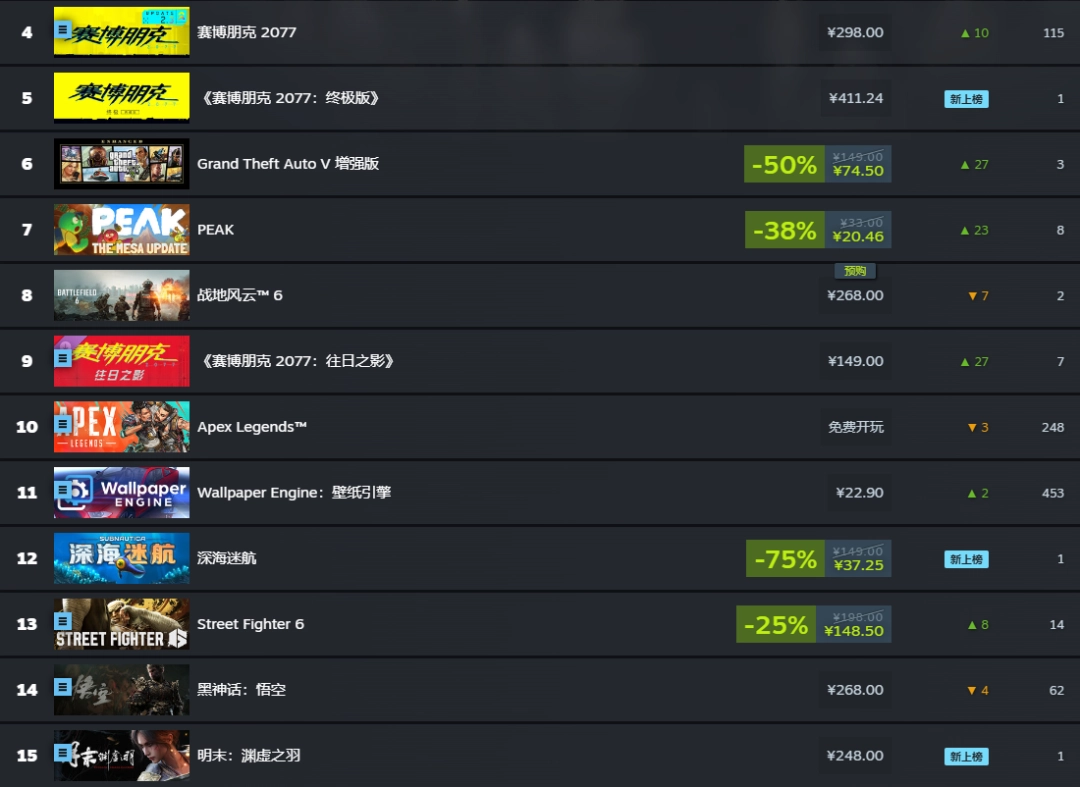
Task: Click the blue list icon on the Apex Legends thumbnail
Action: click(x=63, y=425)
